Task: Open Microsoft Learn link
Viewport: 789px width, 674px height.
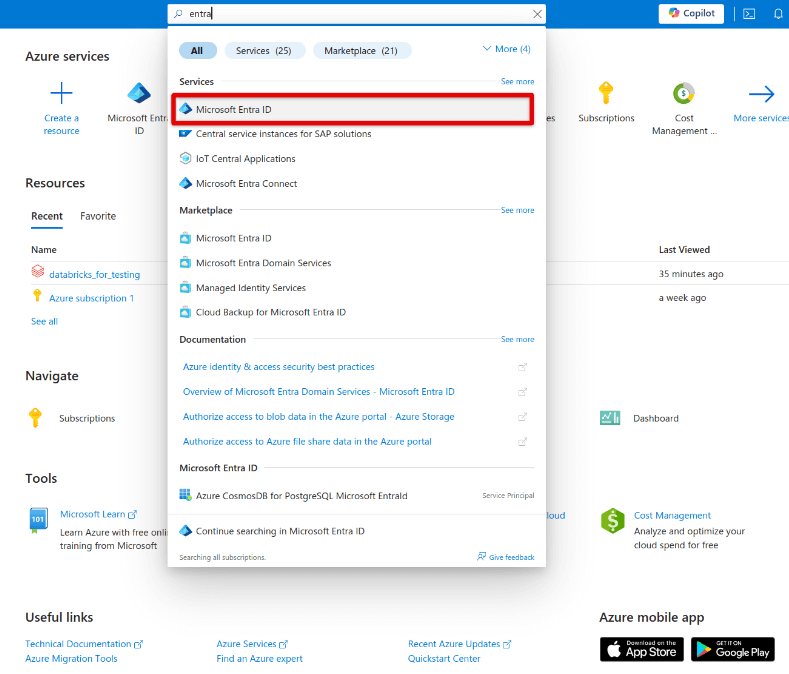Action: point(98,514)
